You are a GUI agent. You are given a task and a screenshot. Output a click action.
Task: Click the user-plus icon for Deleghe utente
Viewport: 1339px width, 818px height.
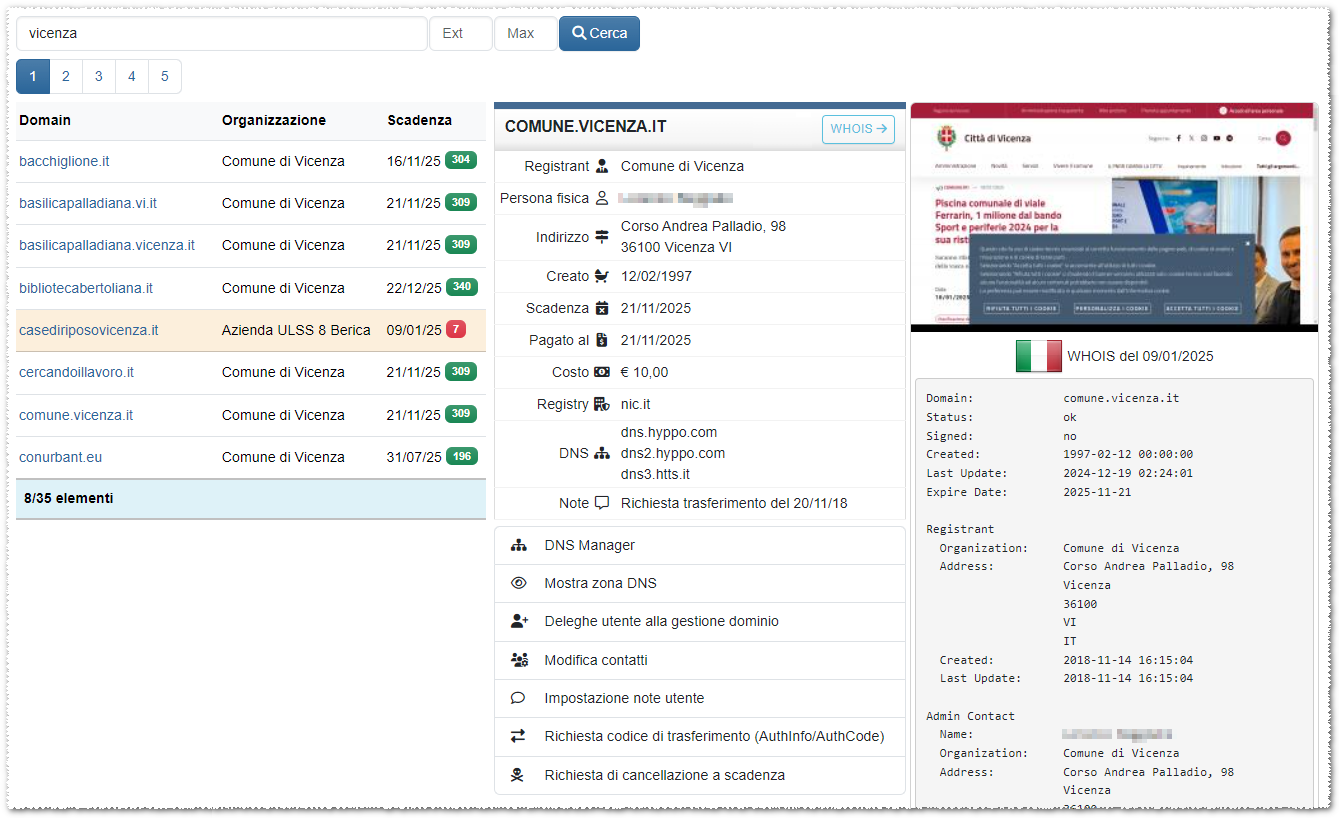(519, 621)
